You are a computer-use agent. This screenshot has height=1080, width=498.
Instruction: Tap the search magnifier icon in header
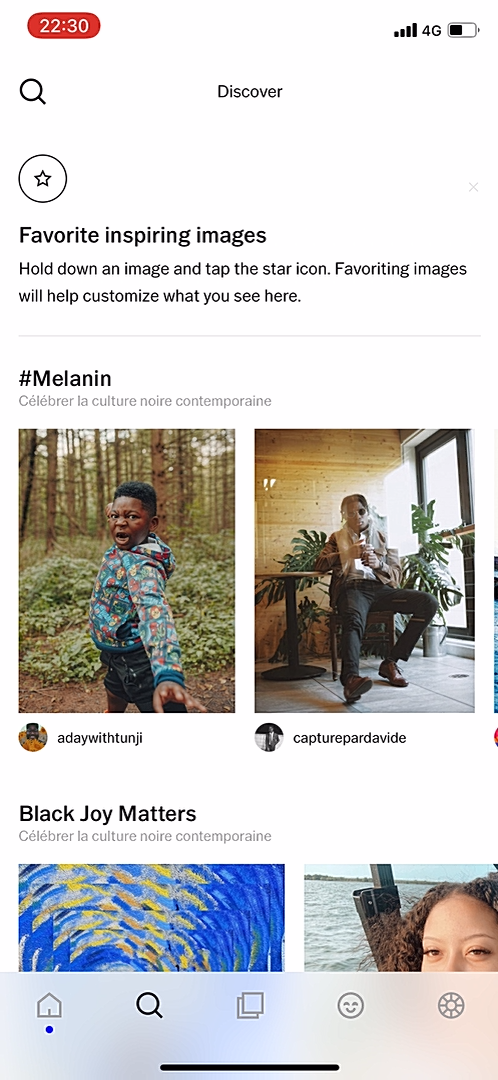pos(32,91)
